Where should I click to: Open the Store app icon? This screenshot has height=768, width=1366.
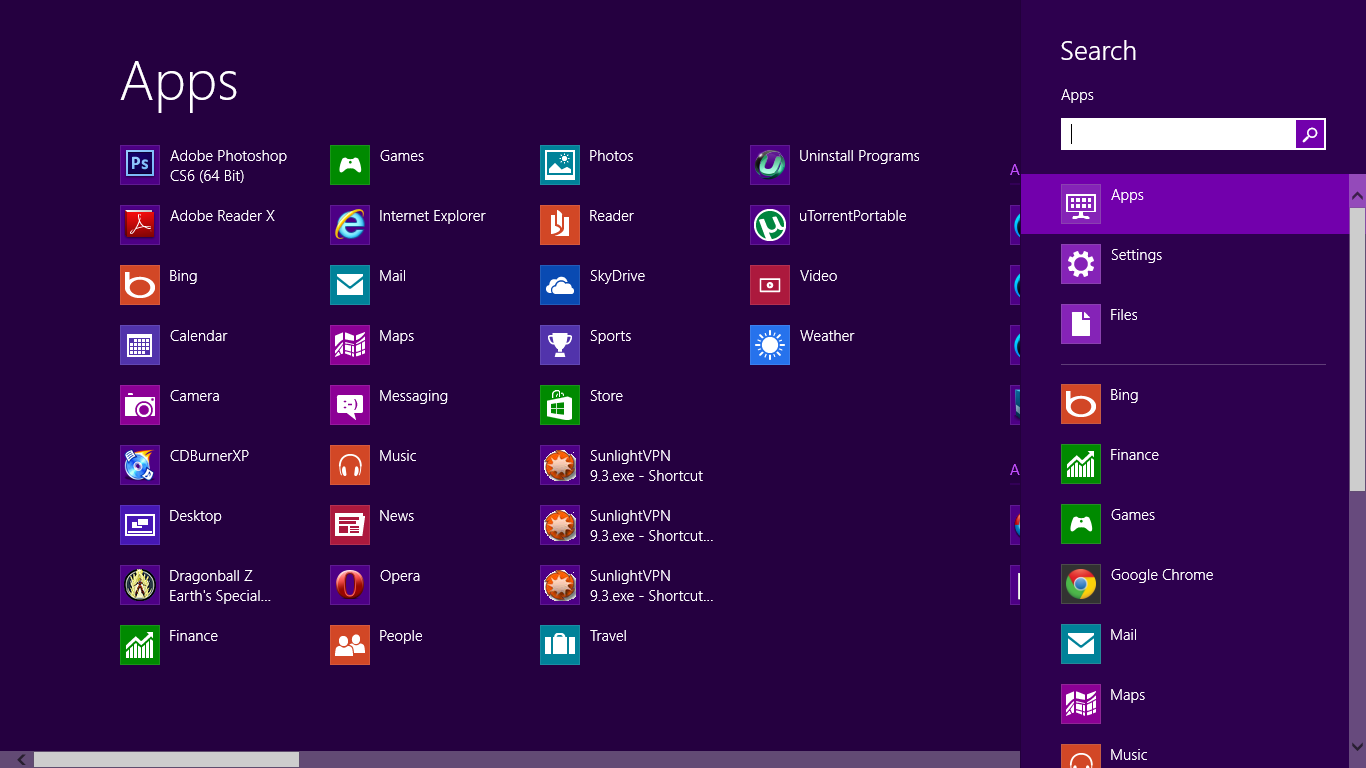pyautogui.click(x=560, y=405)
